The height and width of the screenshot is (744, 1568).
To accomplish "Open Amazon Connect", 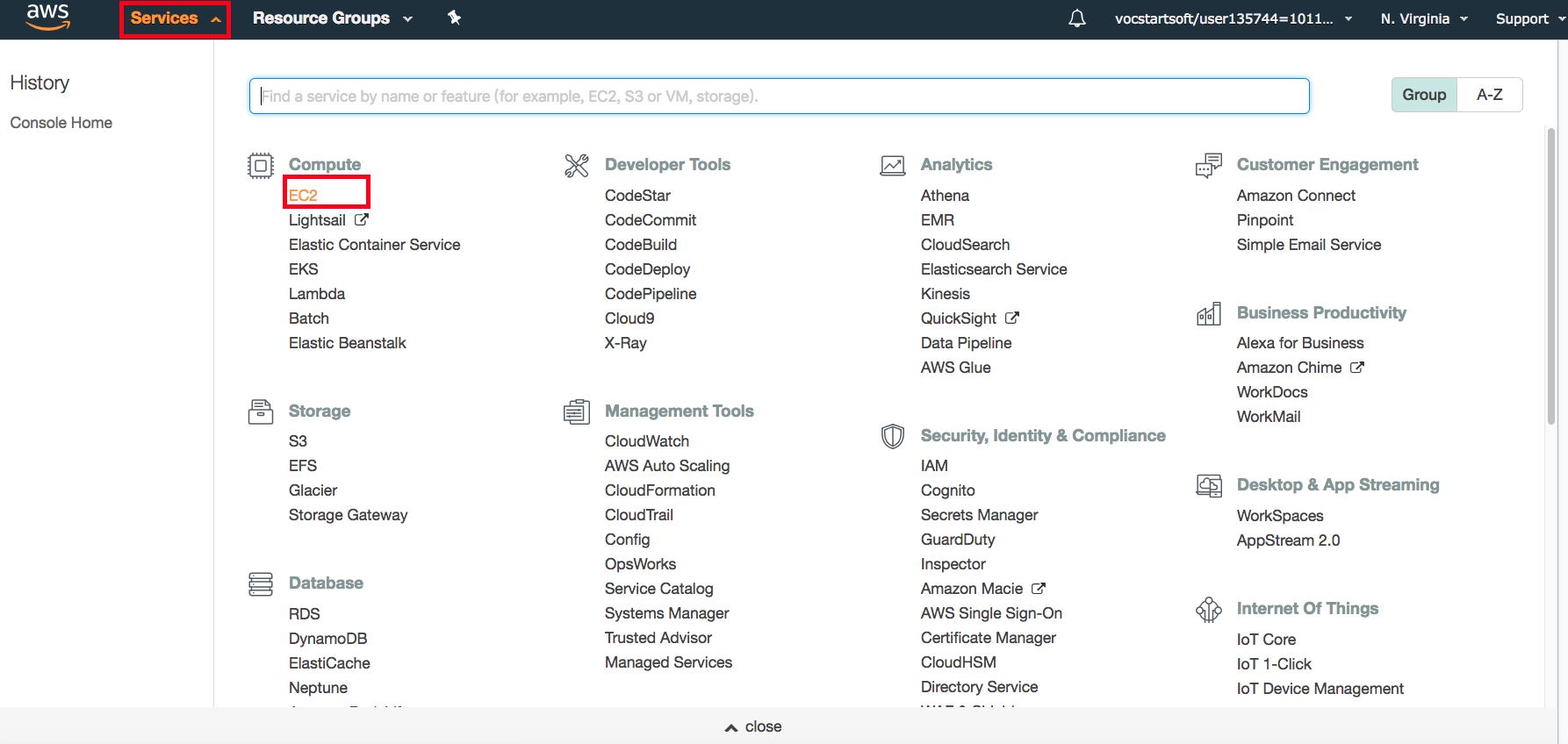I will pos(1297,196).
